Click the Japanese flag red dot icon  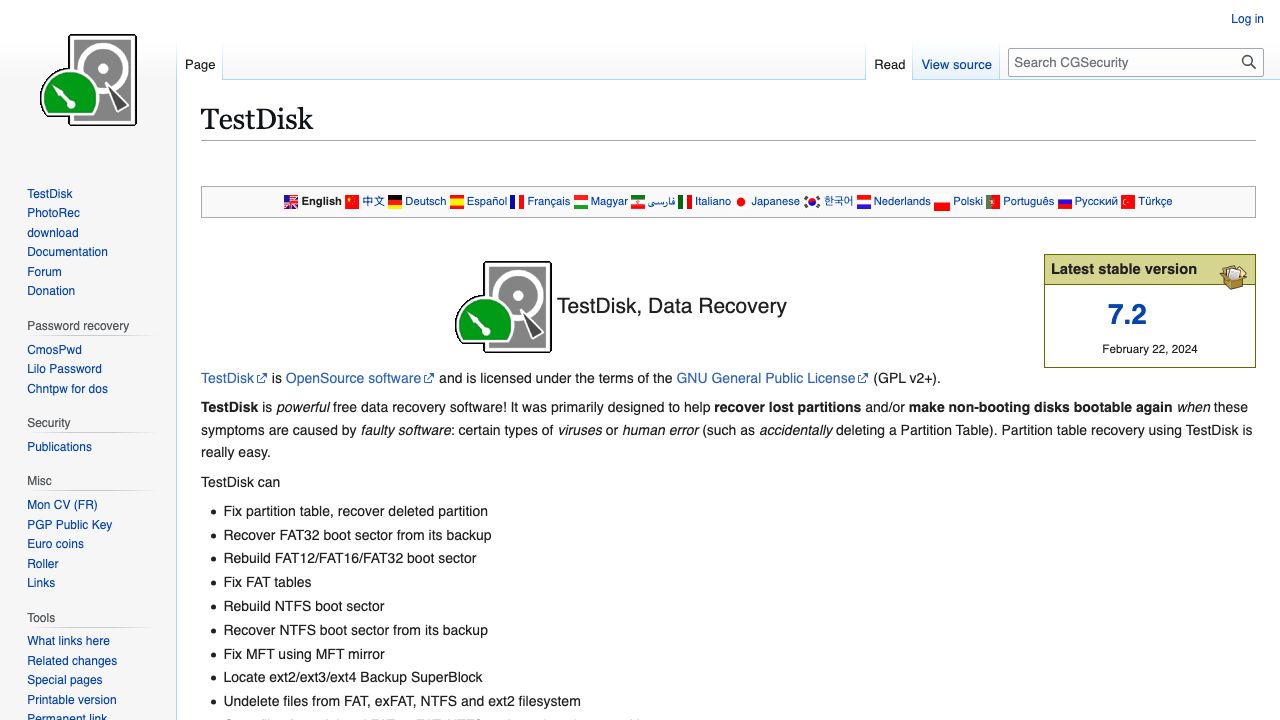[741, 202]
